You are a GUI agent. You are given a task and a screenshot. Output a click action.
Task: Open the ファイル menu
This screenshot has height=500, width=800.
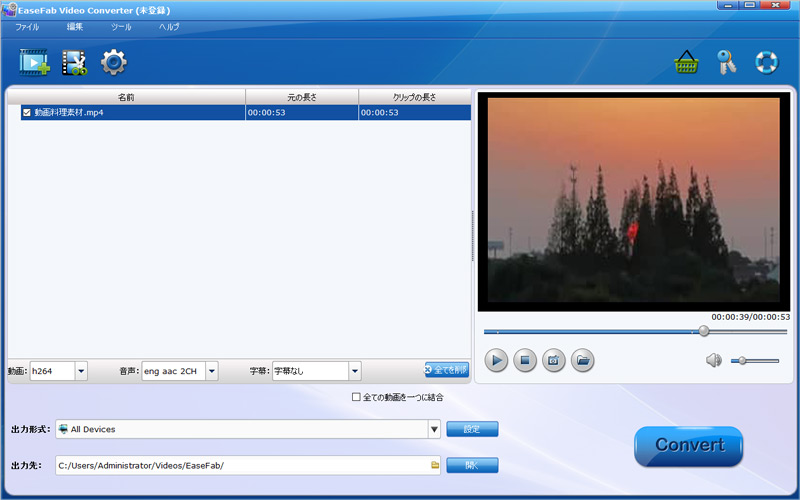pyautogui.click(x=27, y=27)
